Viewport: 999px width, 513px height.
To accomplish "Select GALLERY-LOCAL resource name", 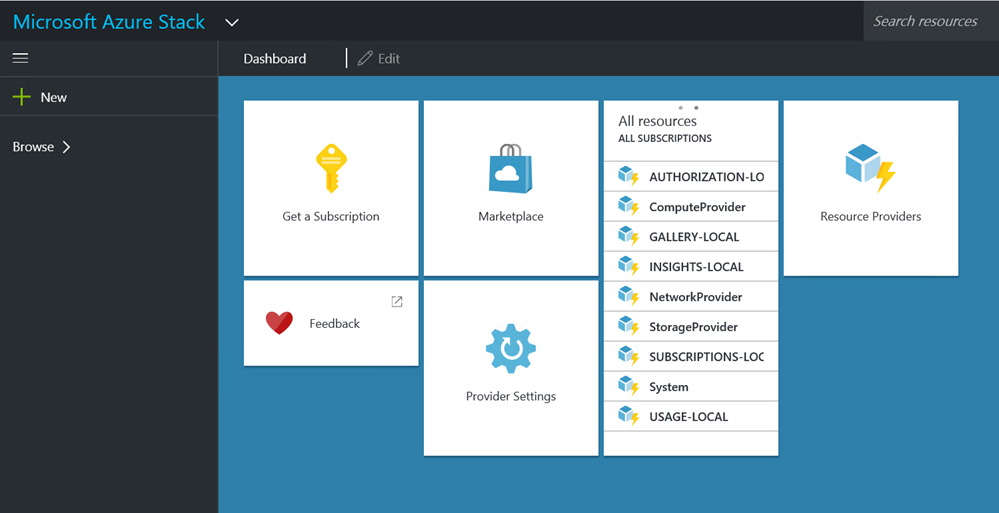I will click(694, 237).
